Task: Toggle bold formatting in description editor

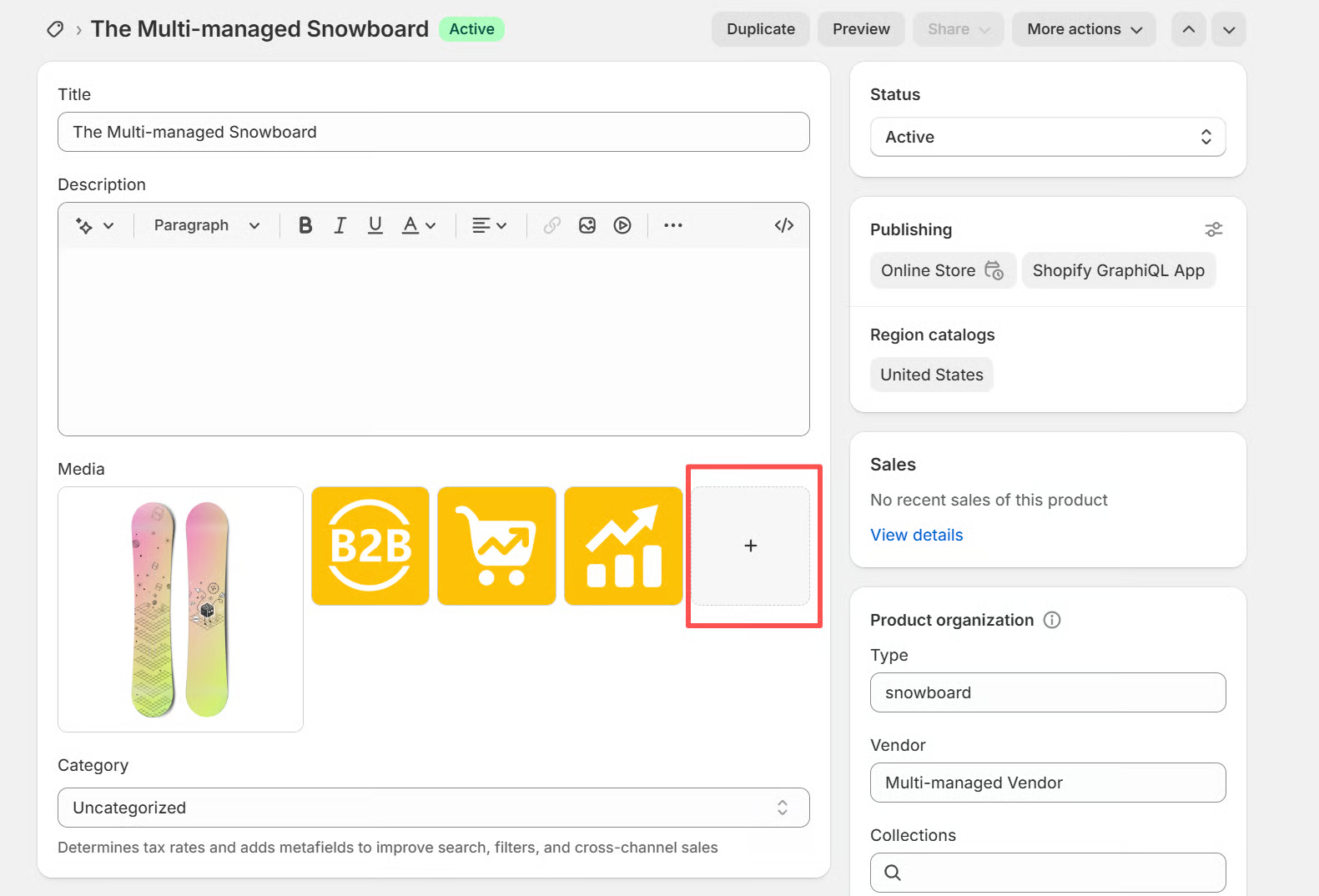Action: coord(305,225)
